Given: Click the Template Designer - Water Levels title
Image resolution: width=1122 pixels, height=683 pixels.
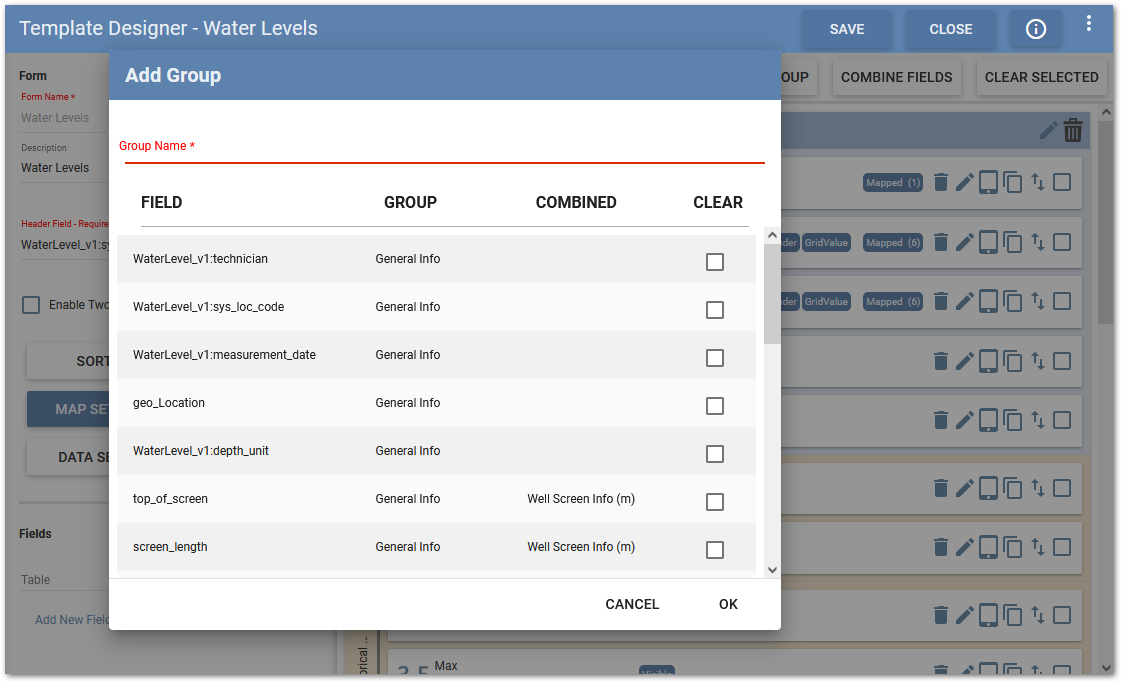Looking at the screenshot, I should [168, 29].
